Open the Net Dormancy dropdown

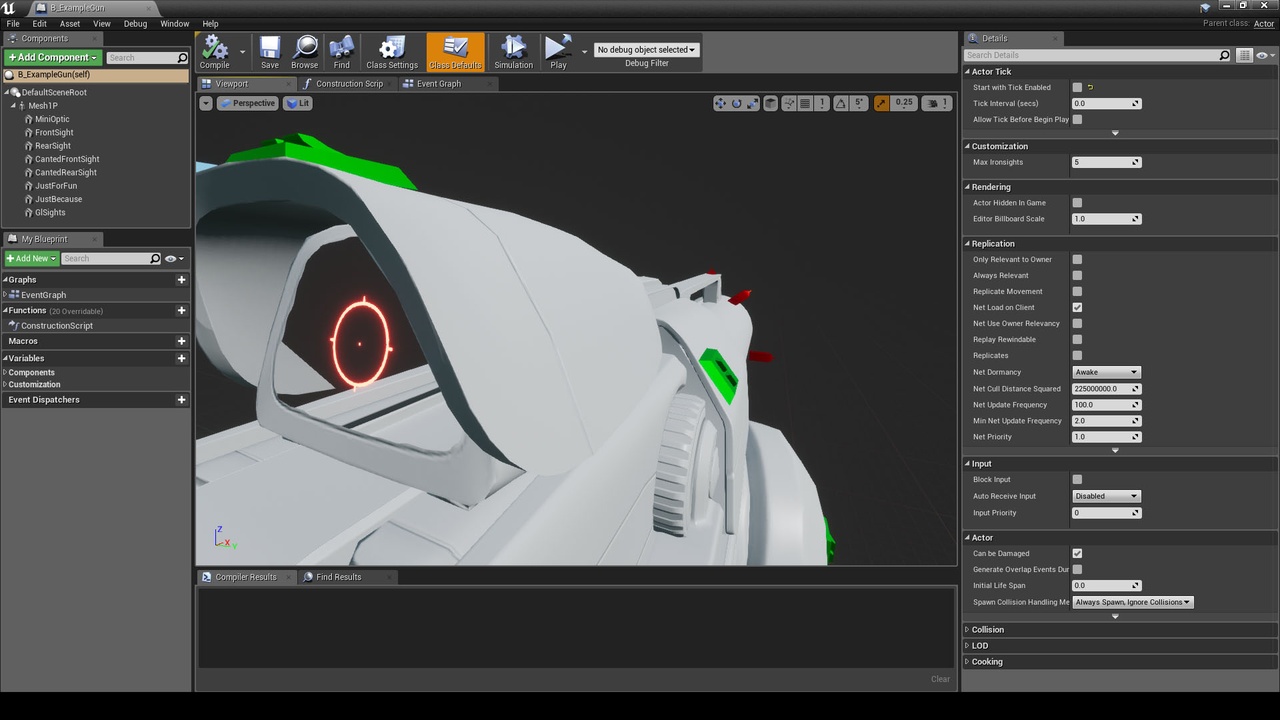pos(1106,371)
